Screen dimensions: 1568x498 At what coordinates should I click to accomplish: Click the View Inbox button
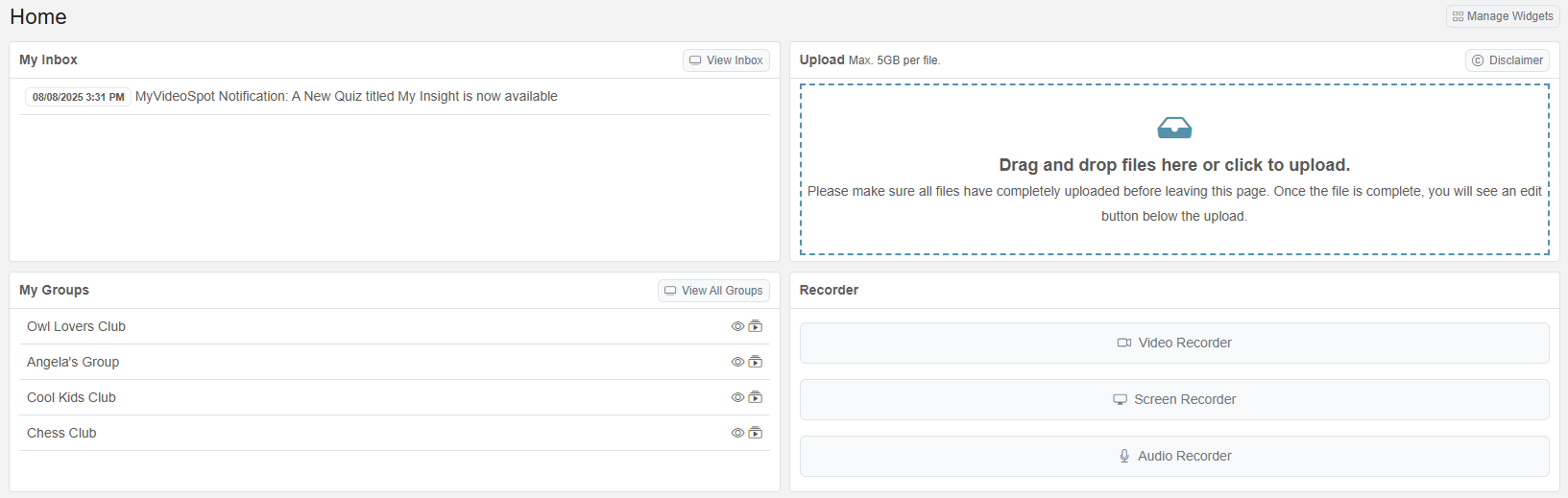(726, 60)
